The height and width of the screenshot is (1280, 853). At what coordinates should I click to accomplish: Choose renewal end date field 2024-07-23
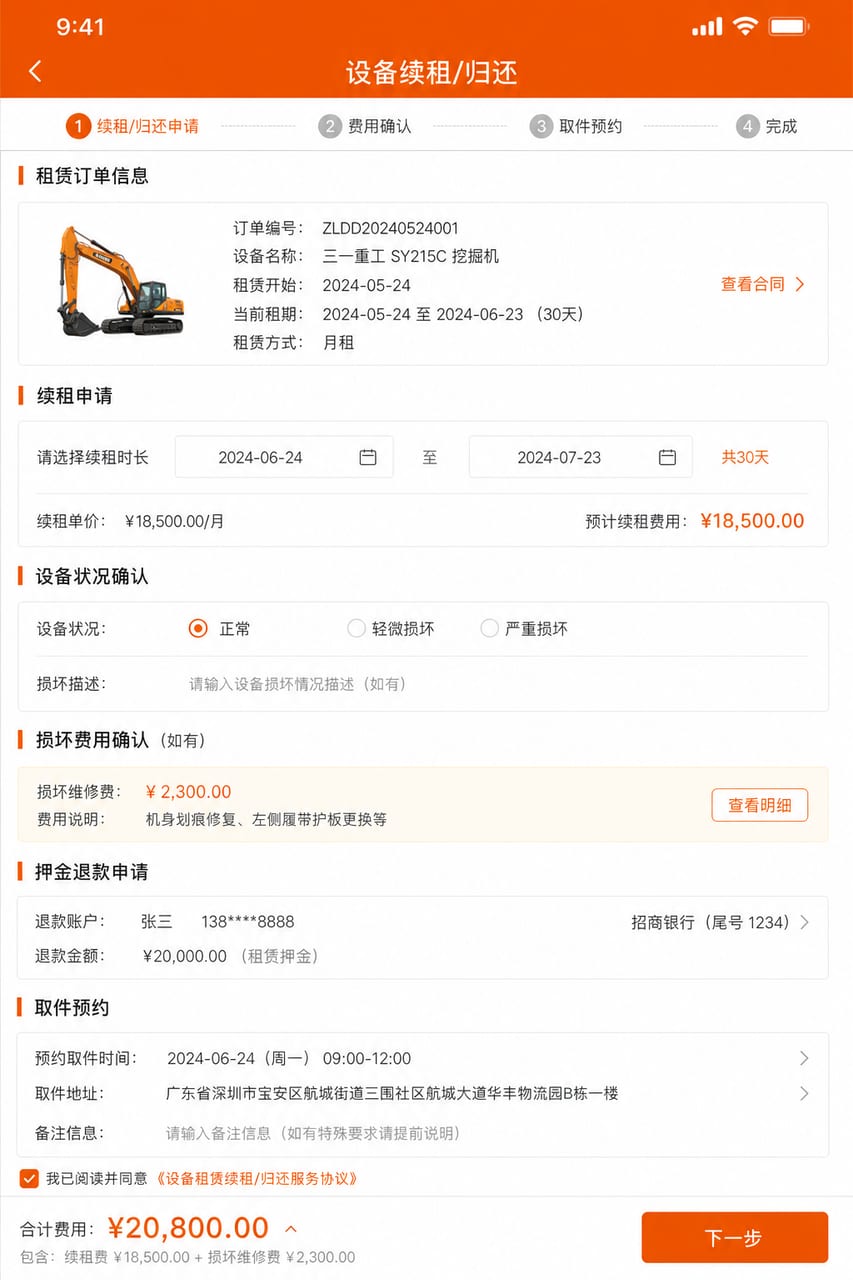(580, 457)
